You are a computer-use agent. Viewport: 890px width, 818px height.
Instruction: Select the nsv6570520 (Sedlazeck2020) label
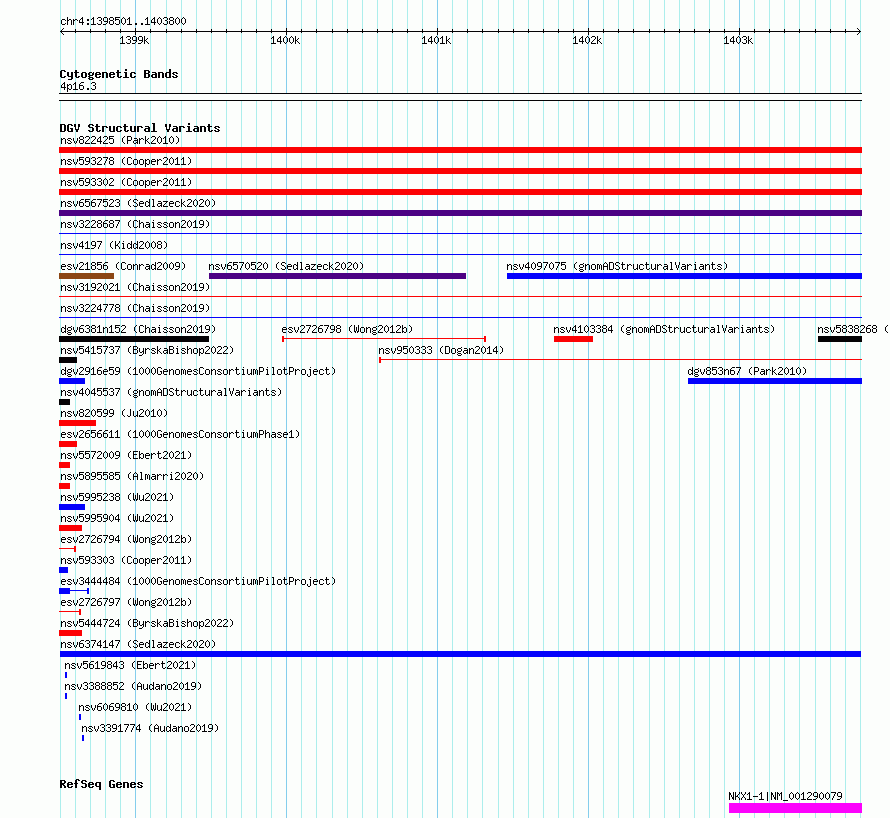tap(286, 266)
